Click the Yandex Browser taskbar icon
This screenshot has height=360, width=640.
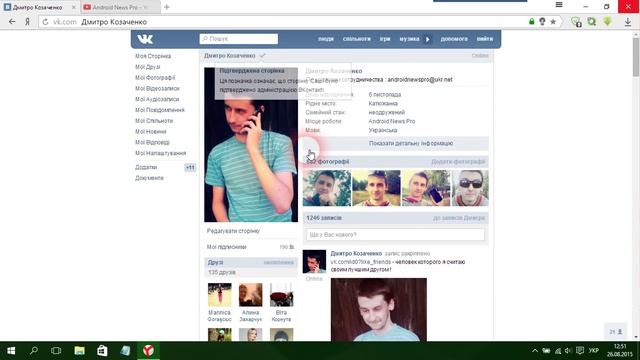(148, 351)
